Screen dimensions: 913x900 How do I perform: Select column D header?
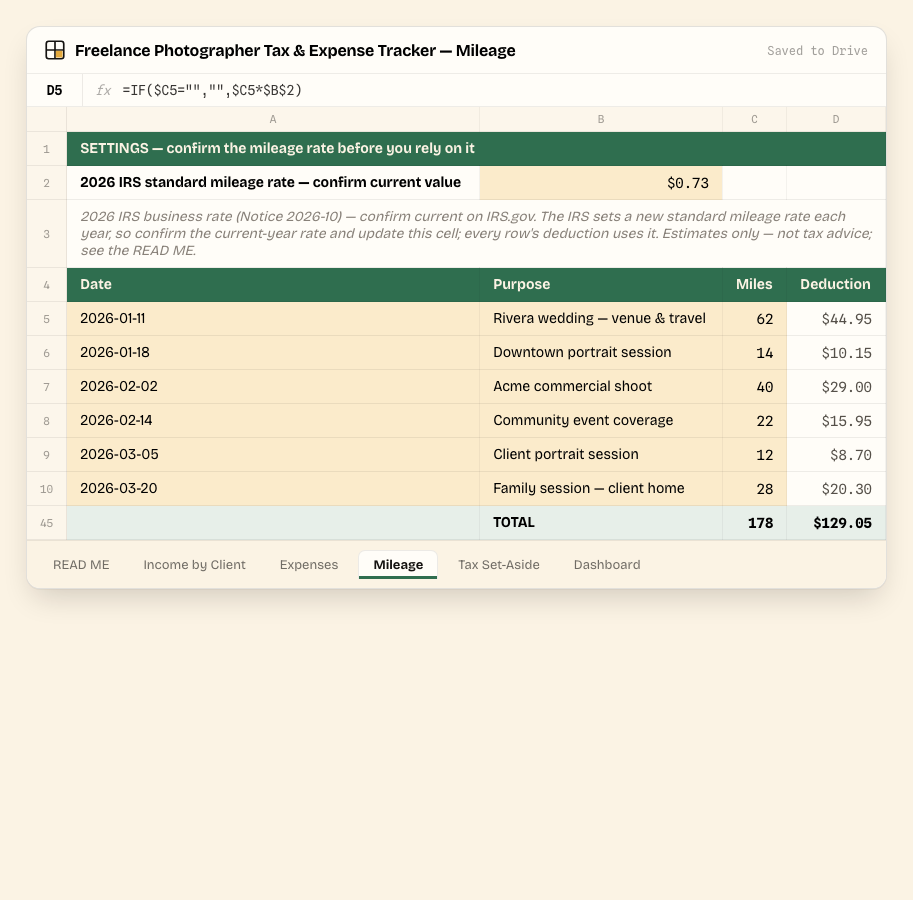click(x=836, y=119)
